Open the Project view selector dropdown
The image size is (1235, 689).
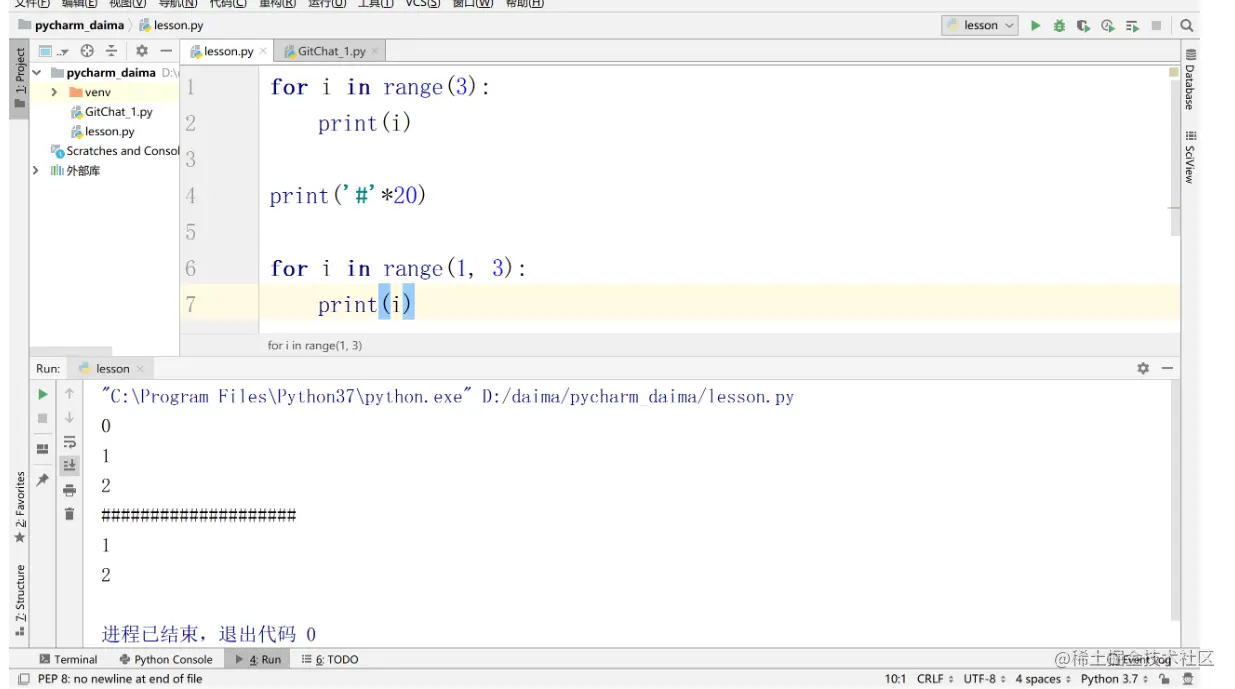53,51
